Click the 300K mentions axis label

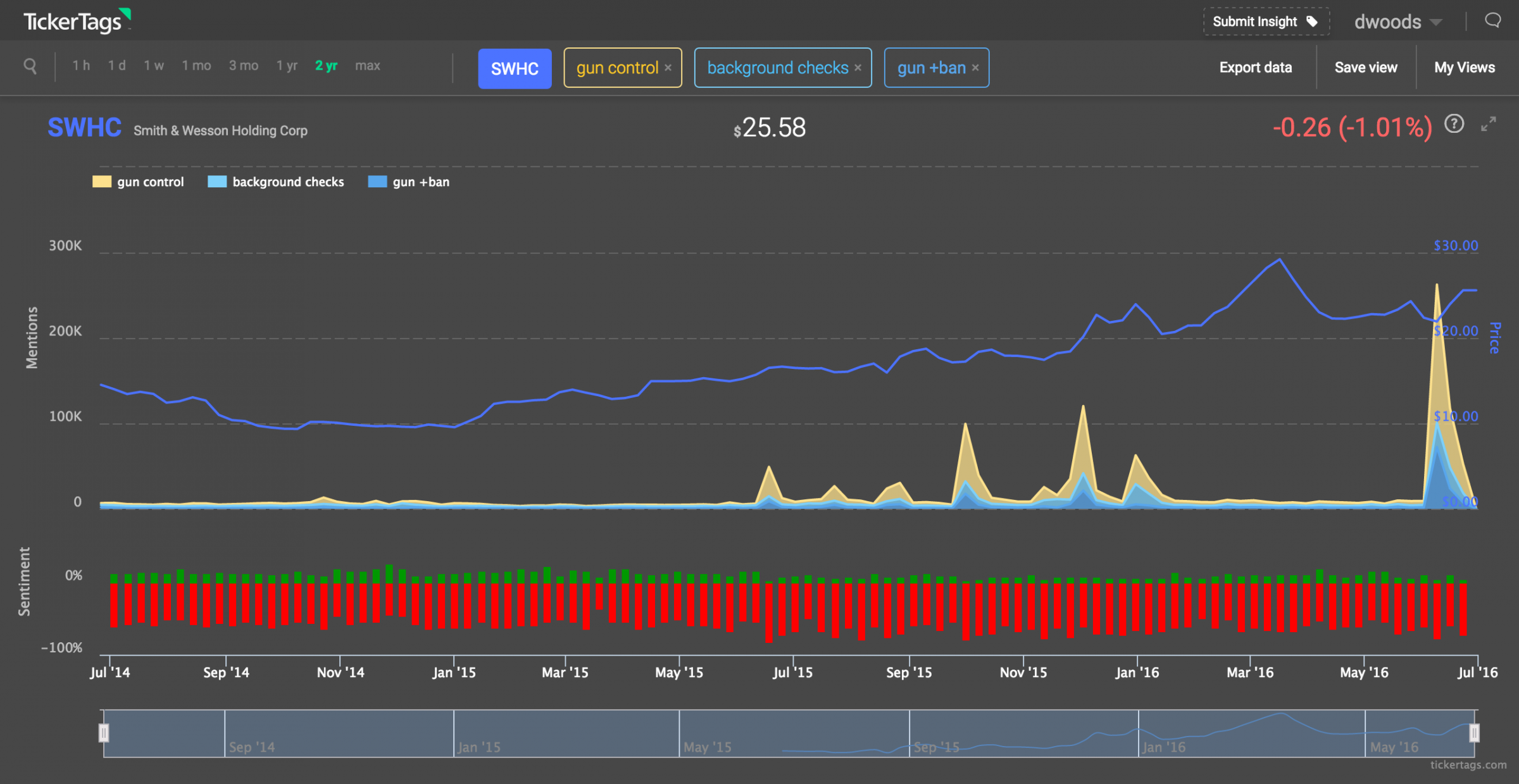pyautogui.click(x=65, y=246)
